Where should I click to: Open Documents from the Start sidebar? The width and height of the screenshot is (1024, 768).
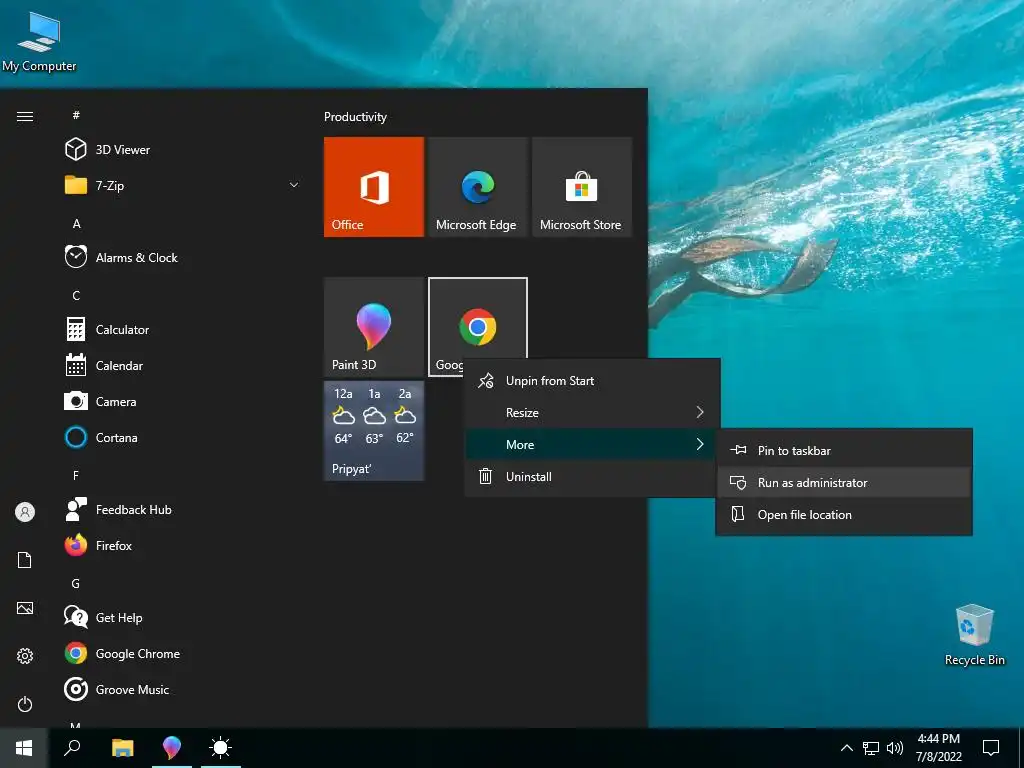pos(25,560)
